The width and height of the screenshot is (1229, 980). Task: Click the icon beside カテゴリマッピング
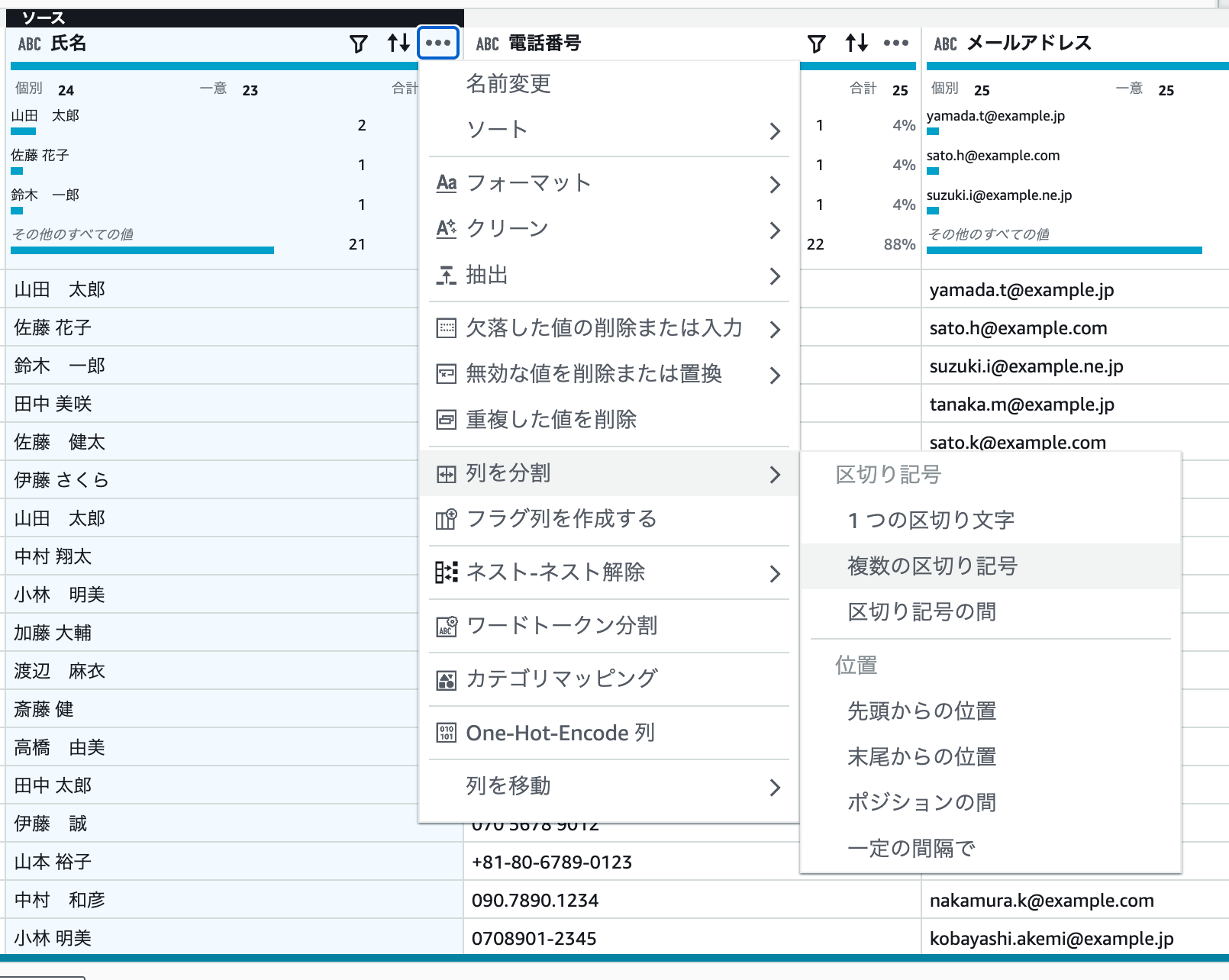click(446, 679)
